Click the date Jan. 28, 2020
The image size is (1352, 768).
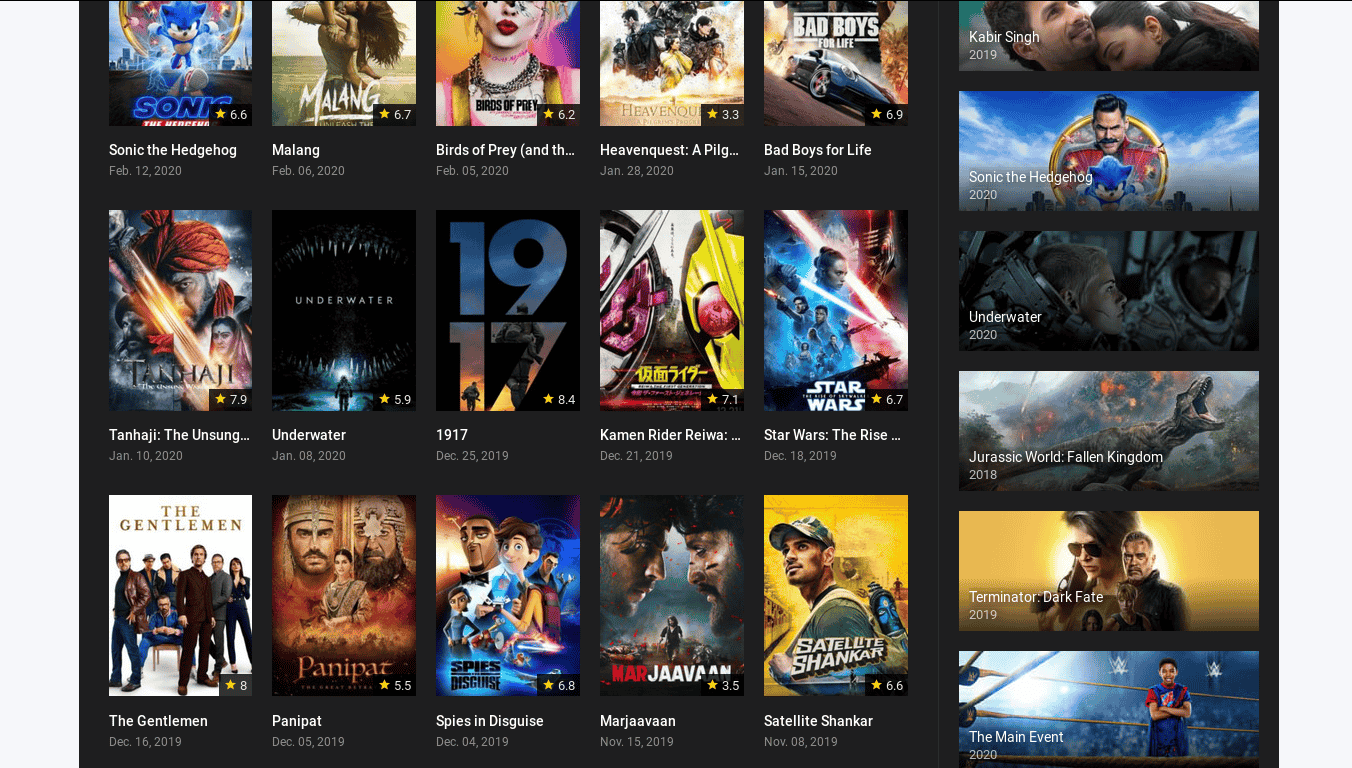637,171
